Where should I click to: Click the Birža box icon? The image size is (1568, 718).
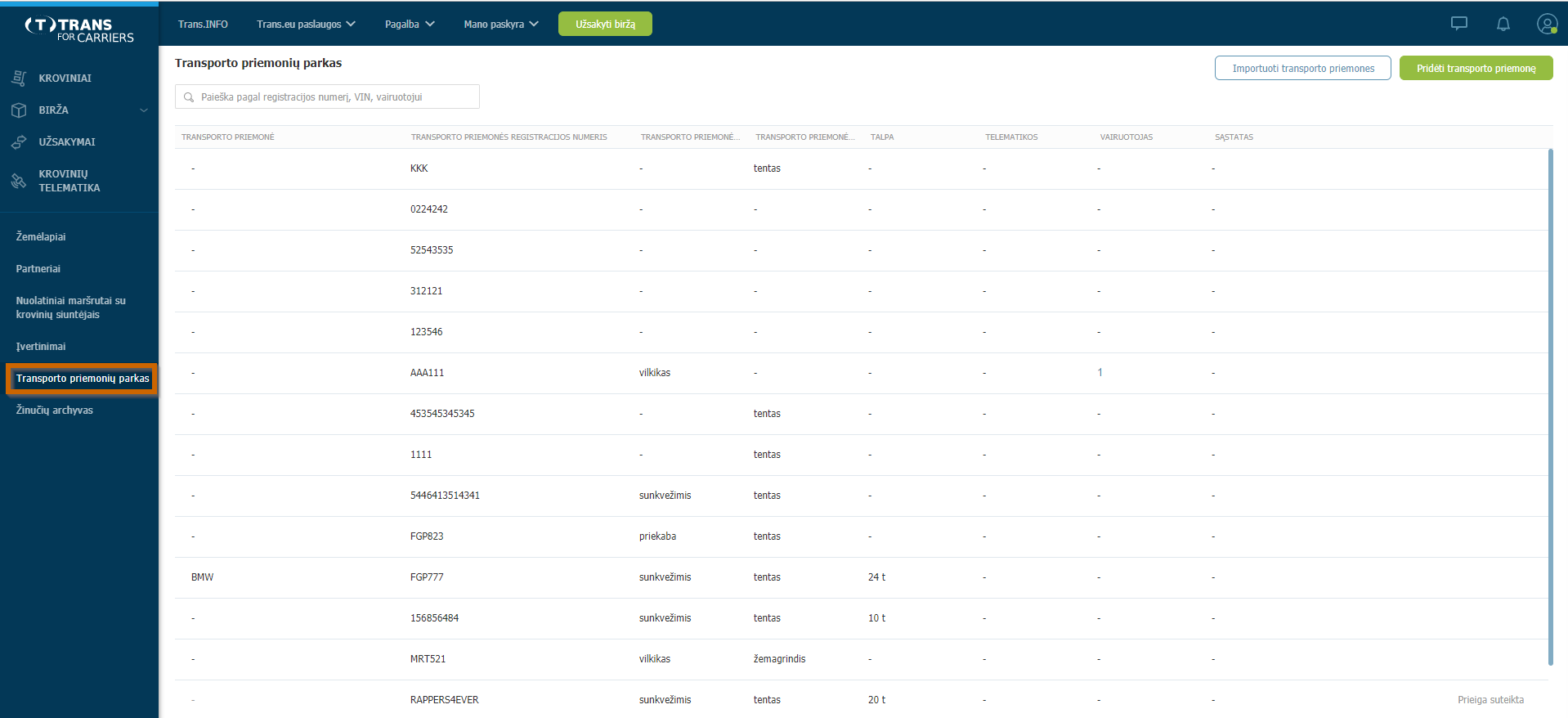(19, 110)
